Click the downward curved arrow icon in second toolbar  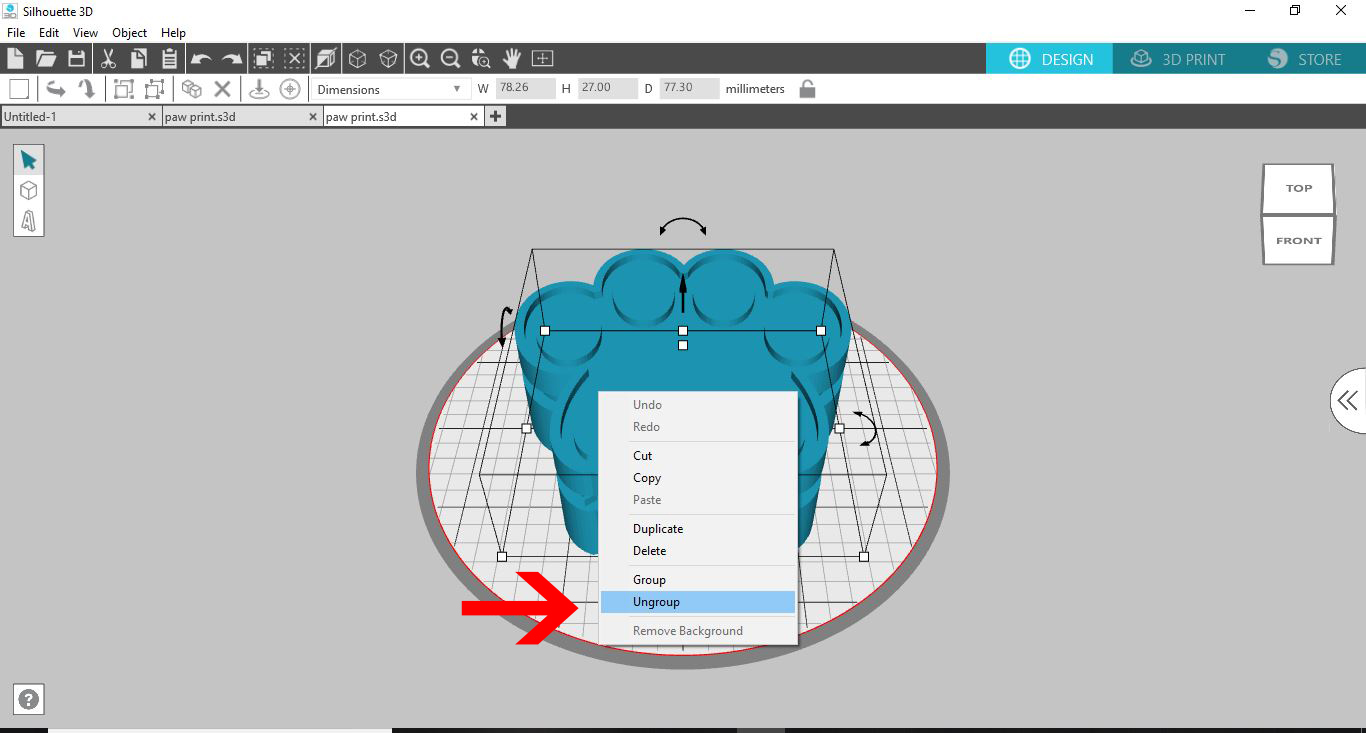87,89
